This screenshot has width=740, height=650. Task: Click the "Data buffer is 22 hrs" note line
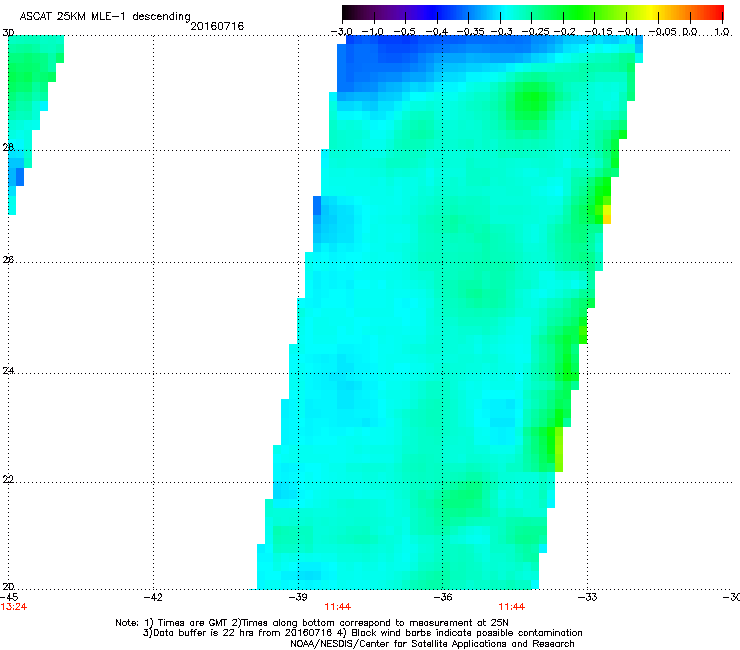[362, 633]
